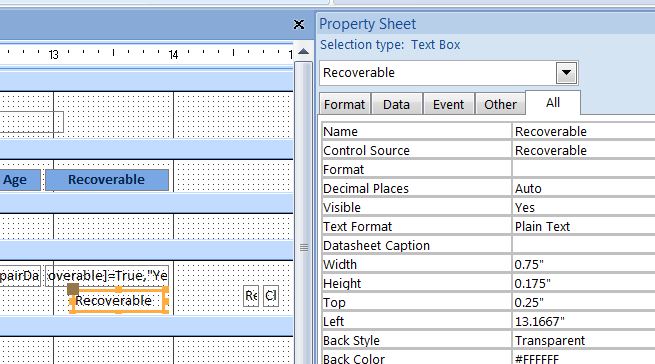This screenshot has height=364, width=655.
Task: Close the form design window with the X
Action: (298, 25)
